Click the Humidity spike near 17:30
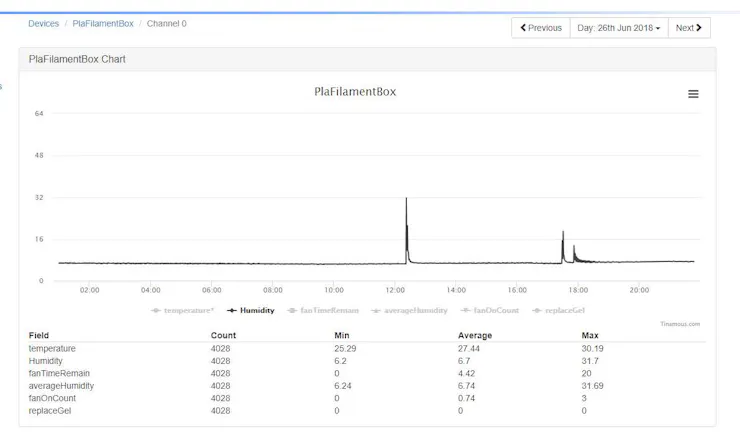The width and height of the screenshot is (740, 436). point(563,234)
